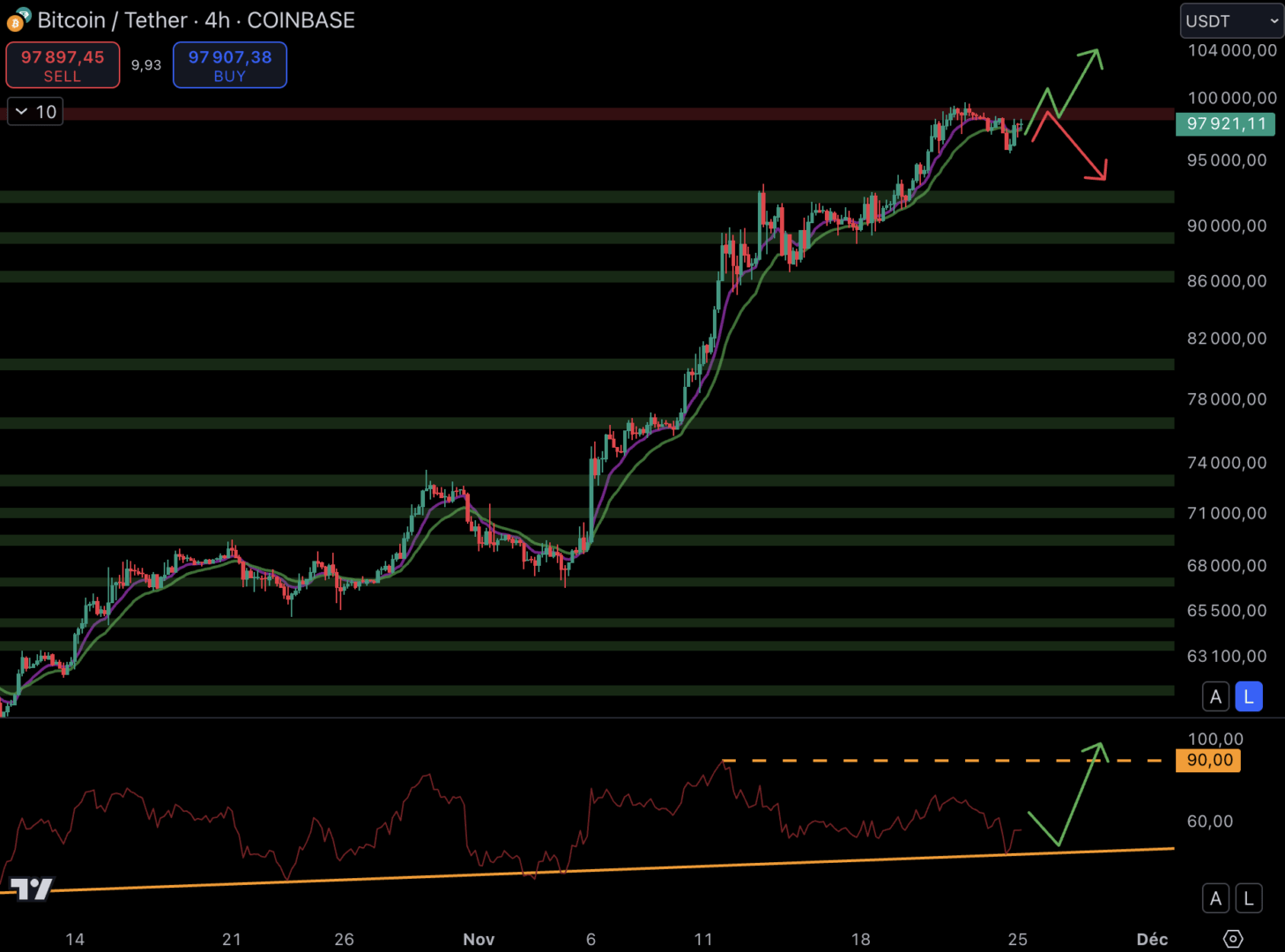Click the Nov label on time axis

[479, 939]
